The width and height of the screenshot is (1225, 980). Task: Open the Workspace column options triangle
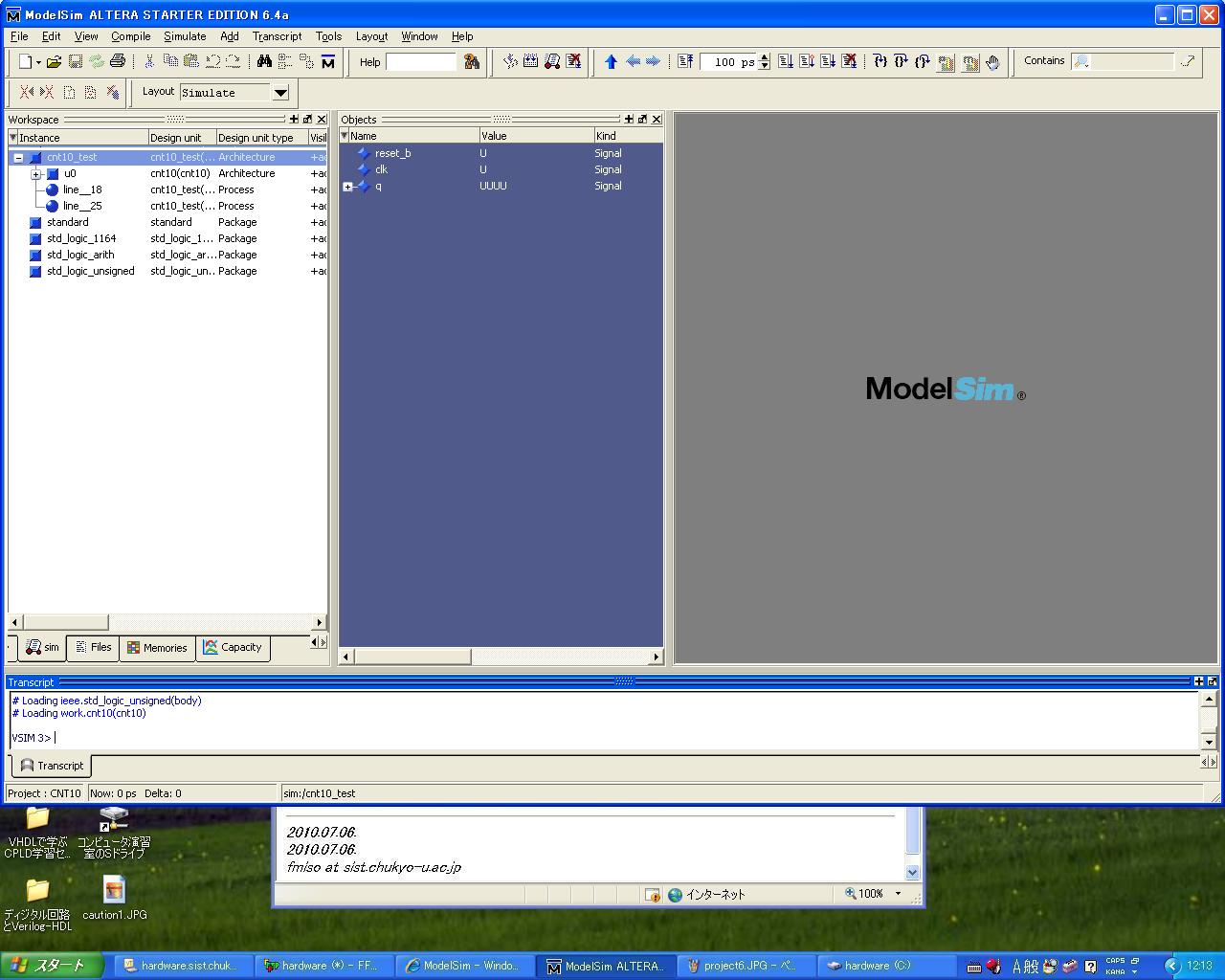coord(12,138)
